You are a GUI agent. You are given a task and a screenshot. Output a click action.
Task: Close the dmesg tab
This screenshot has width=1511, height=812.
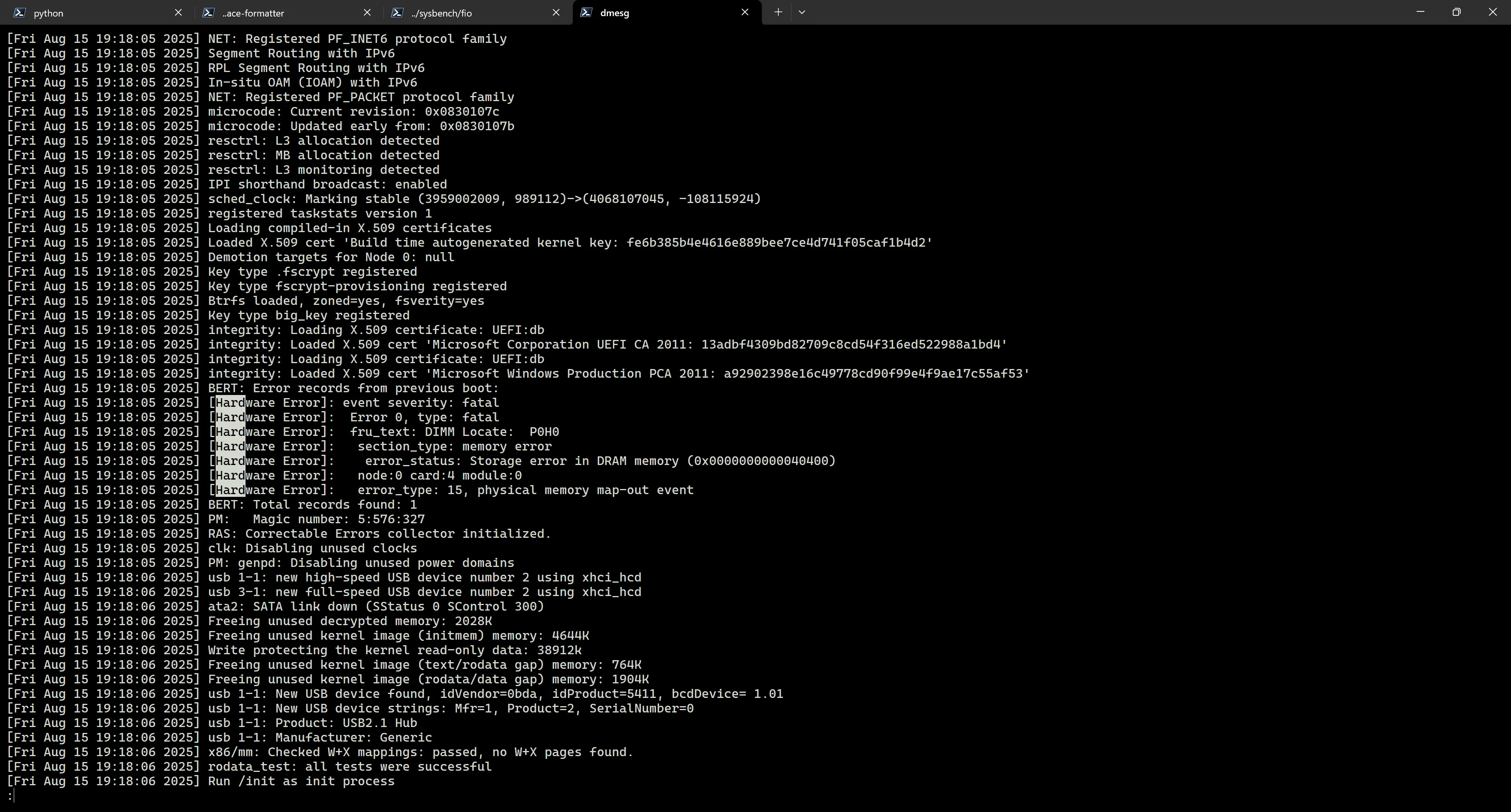point(745,12)
